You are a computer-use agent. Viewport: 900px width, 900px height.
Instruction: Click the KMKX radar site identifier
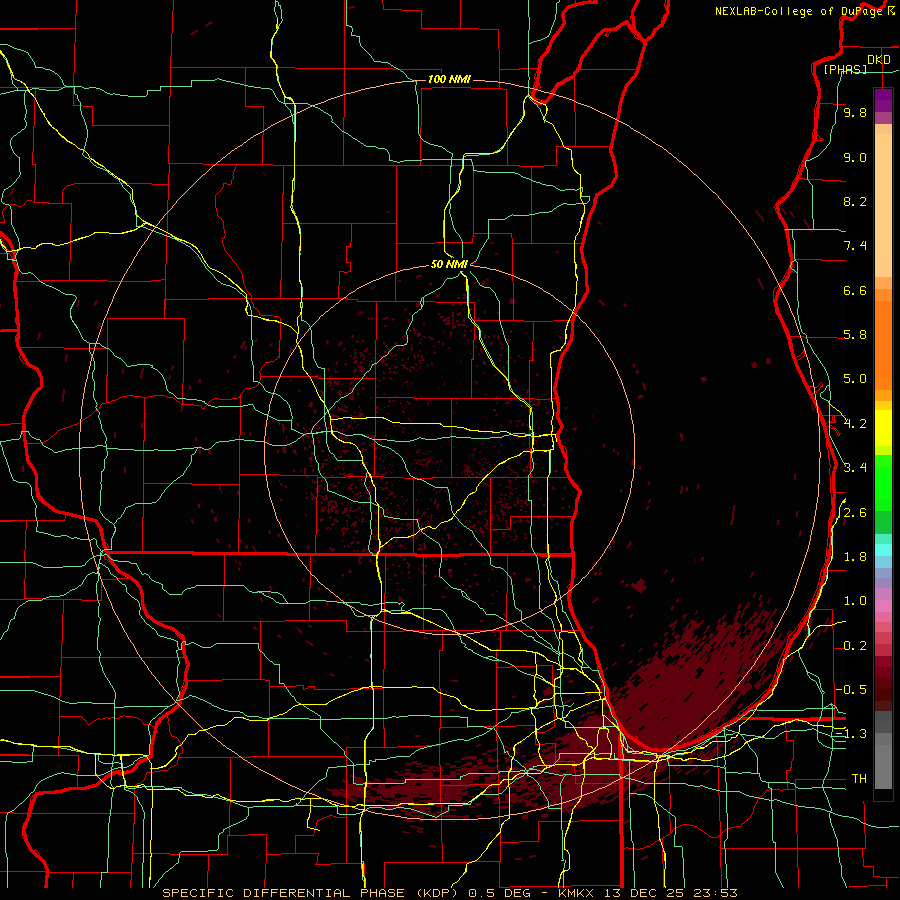[577, 893]
